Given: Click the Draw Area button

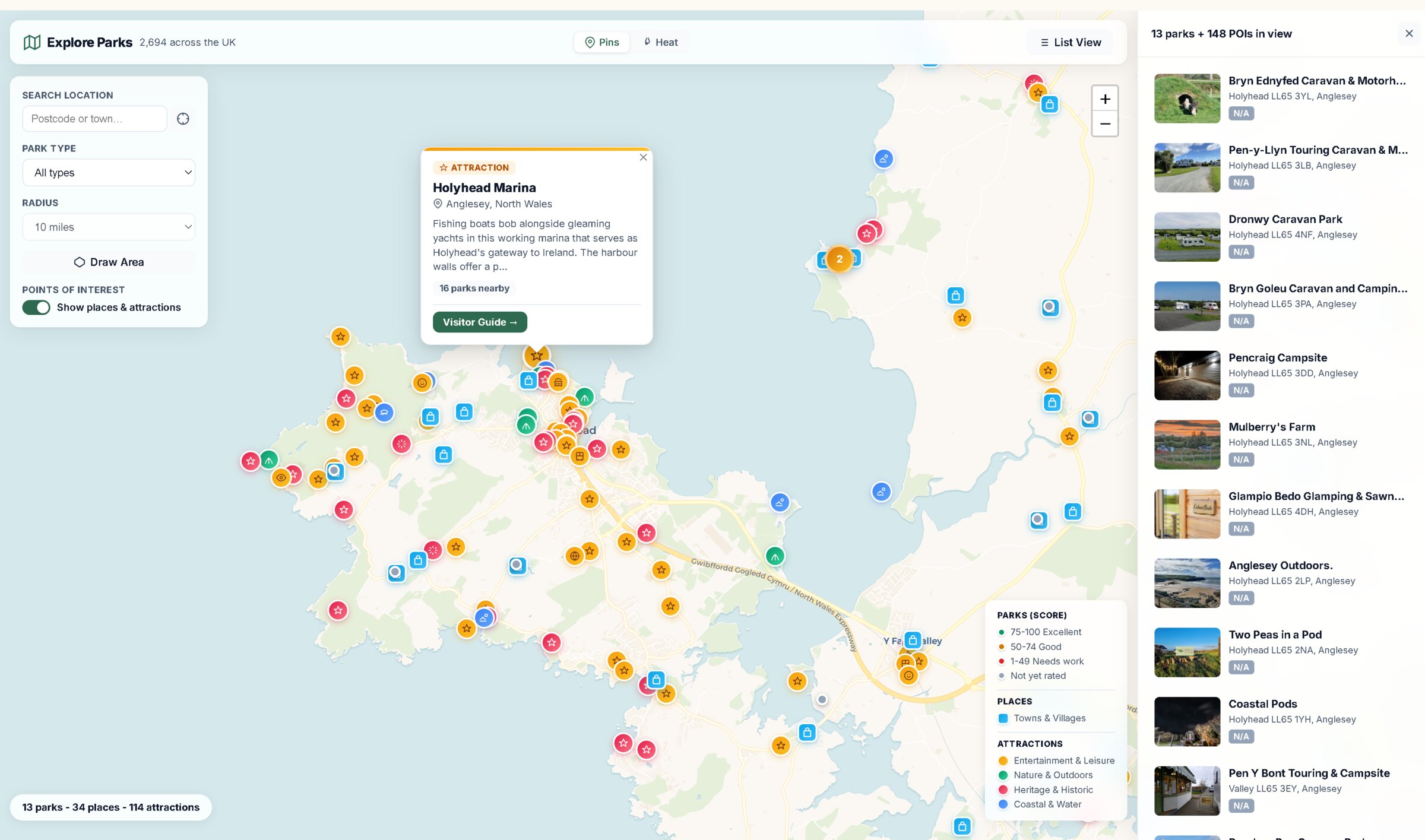Looking at the screenshot, I should pyautogui.click(x=109, y=262).
